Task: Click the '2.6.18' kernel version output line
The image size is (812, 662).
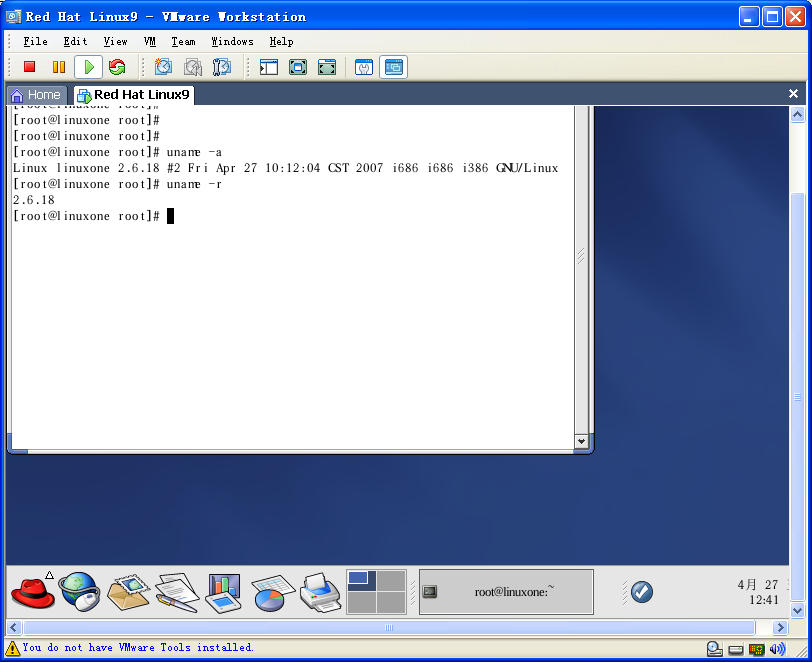Action: point(34,200)
